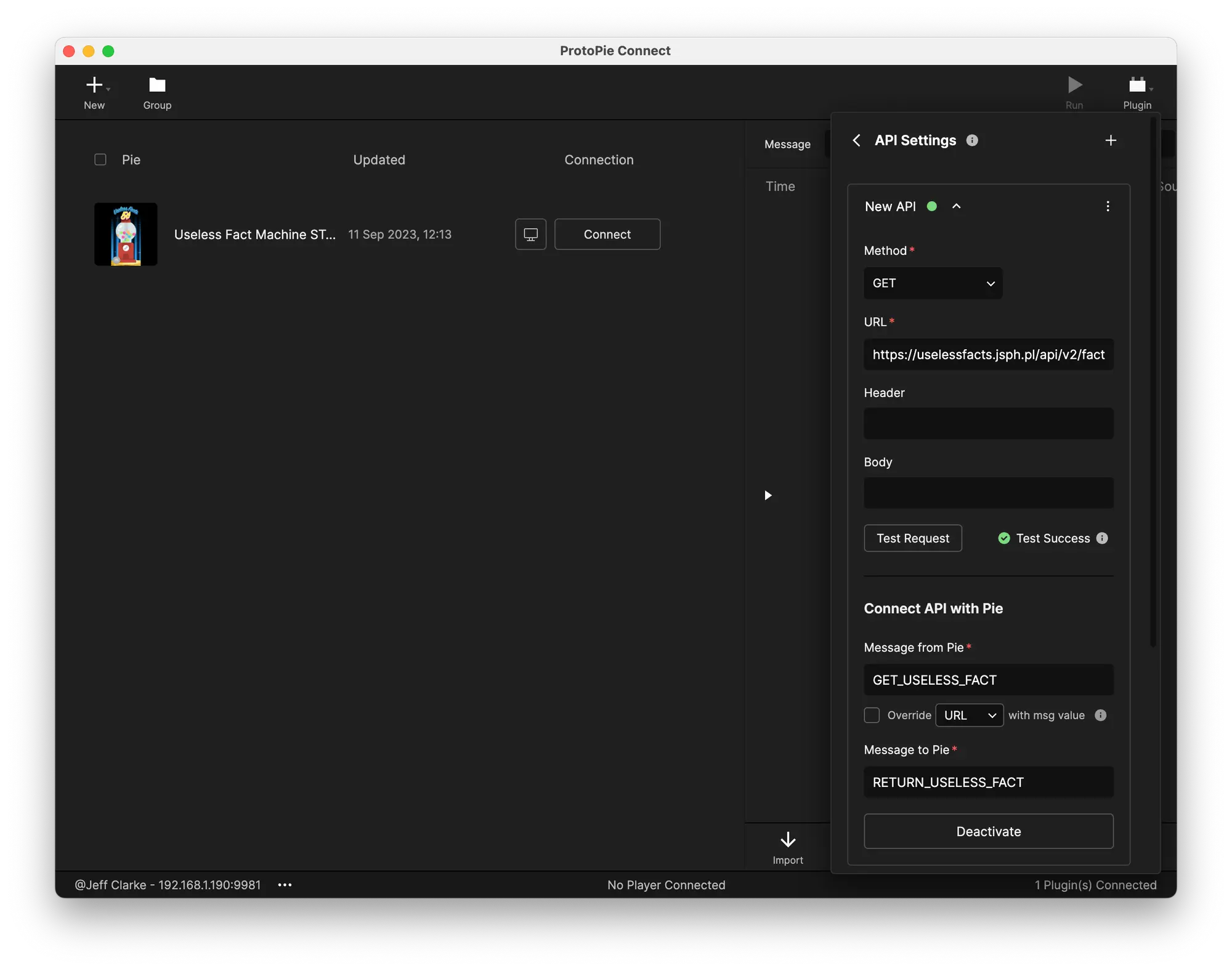Viewport: 1232px width, 971px height.
Task: Add new API with plus icon
Action: coord(1111,140)
